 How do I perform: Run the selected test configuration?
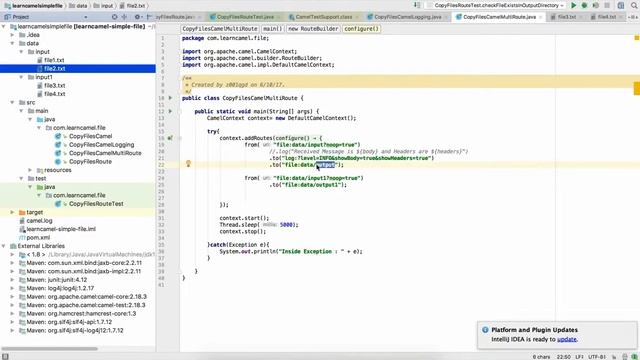point(573,5)
